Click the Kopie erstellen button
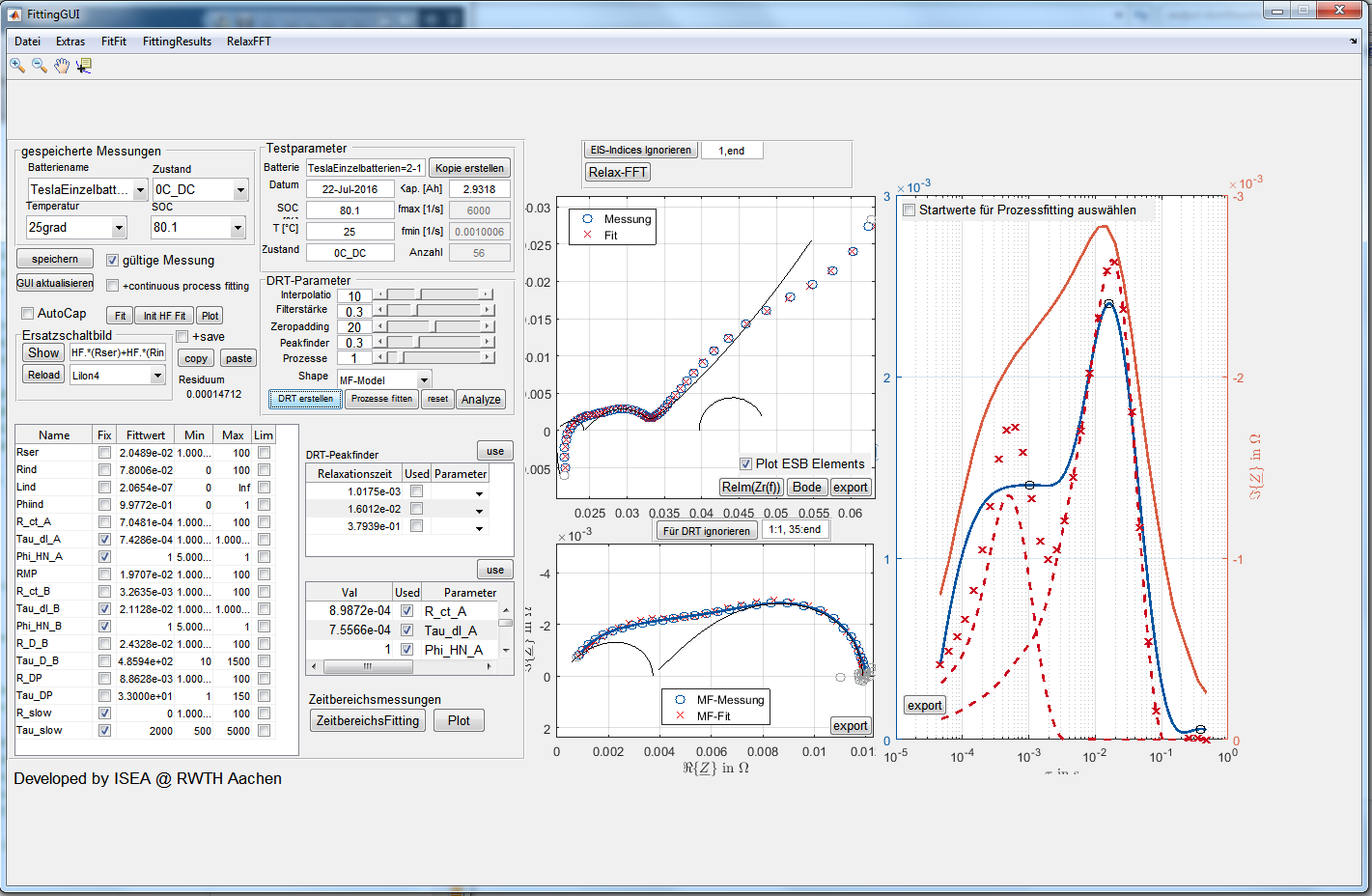The height and width of the screenshot is (896, 1372). [469, 168]
